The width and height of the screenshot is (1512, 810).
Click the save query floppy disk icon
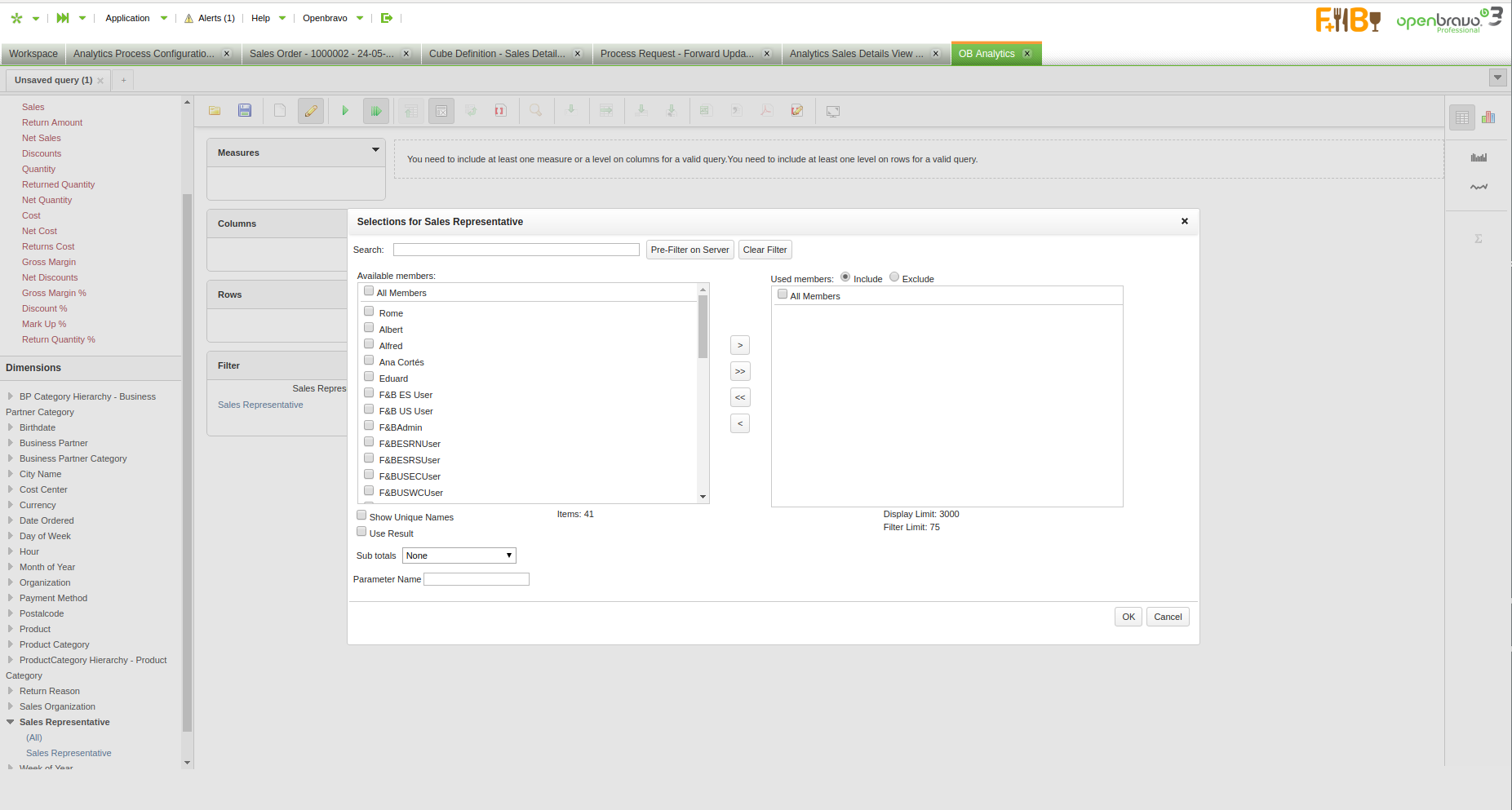[245, 111]
